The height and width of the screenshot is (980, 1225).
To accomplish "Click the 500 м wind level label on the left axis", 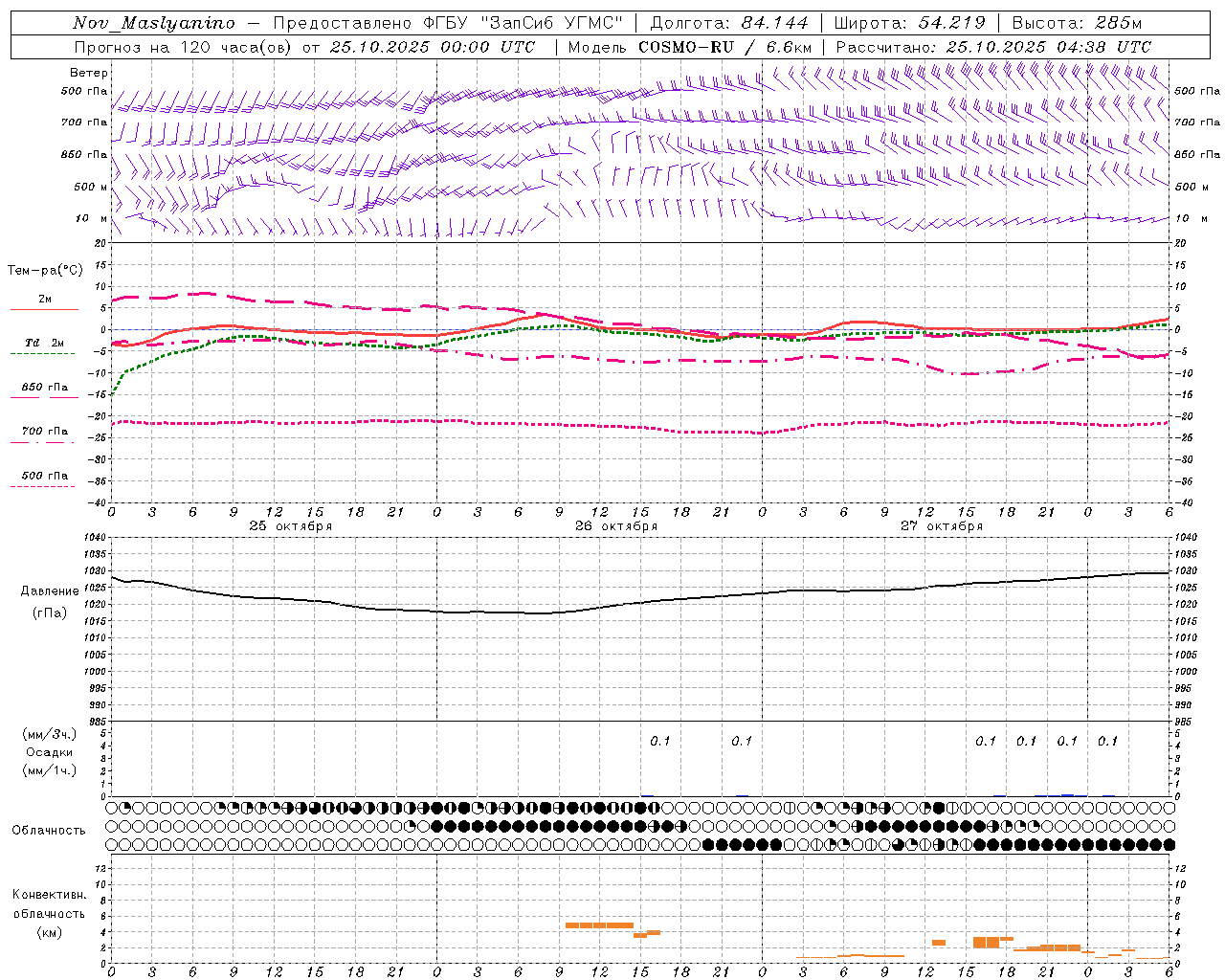I will [91, 187].
